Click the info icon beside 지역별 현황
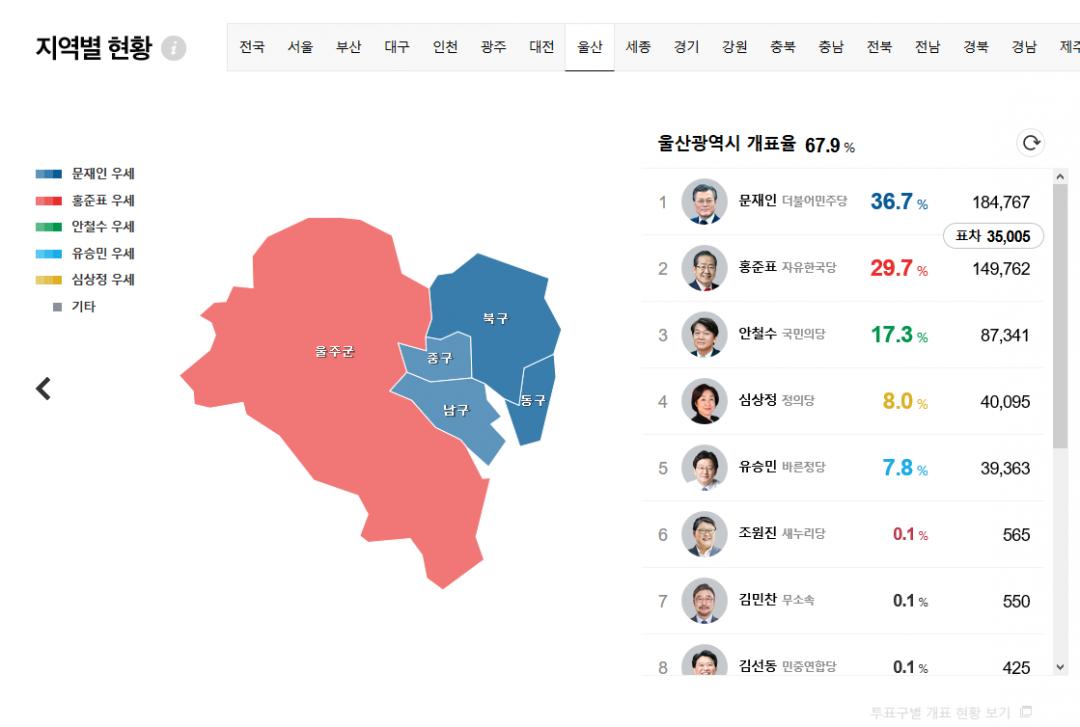 click(174, 48)
